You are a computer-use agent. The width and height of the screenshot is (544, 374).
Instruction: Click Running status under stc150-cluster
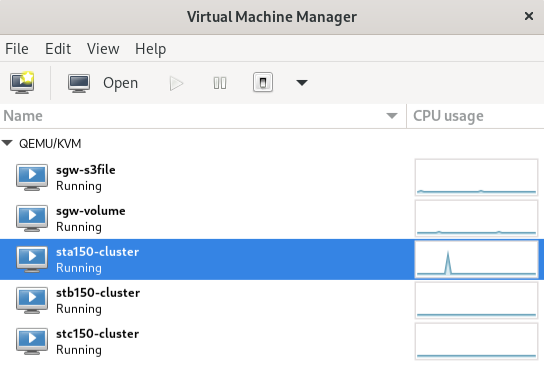click(79, 350)
